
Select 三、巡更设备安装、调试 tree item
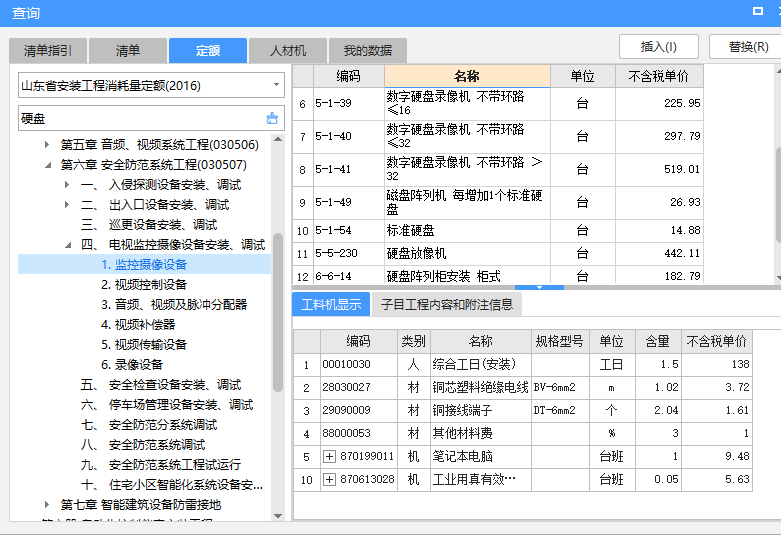click(149, 225)
